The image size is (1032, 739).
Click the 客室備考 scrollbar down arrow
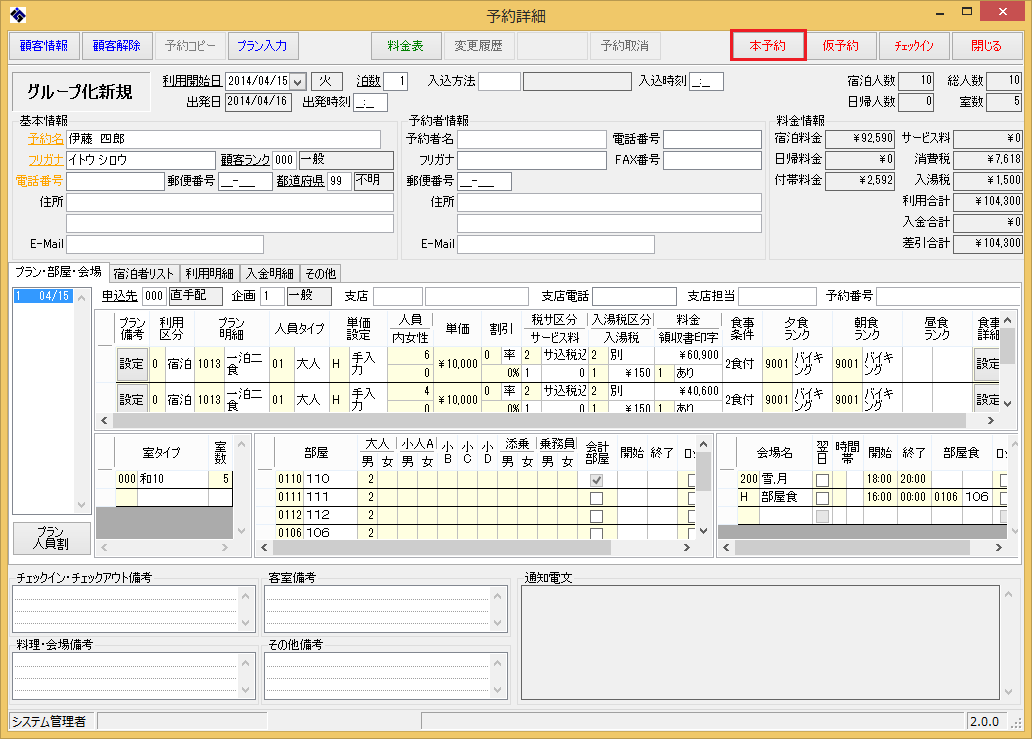point(498,623)
